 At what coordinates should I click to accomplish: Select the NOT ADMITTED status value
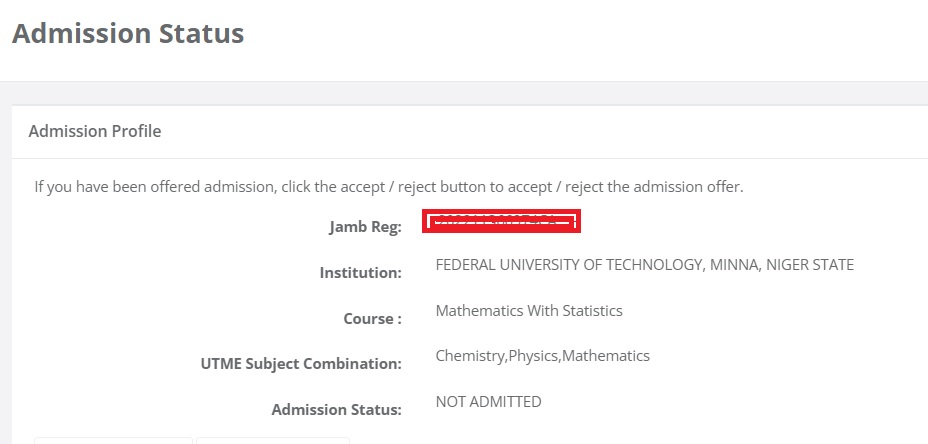(488, 402)
